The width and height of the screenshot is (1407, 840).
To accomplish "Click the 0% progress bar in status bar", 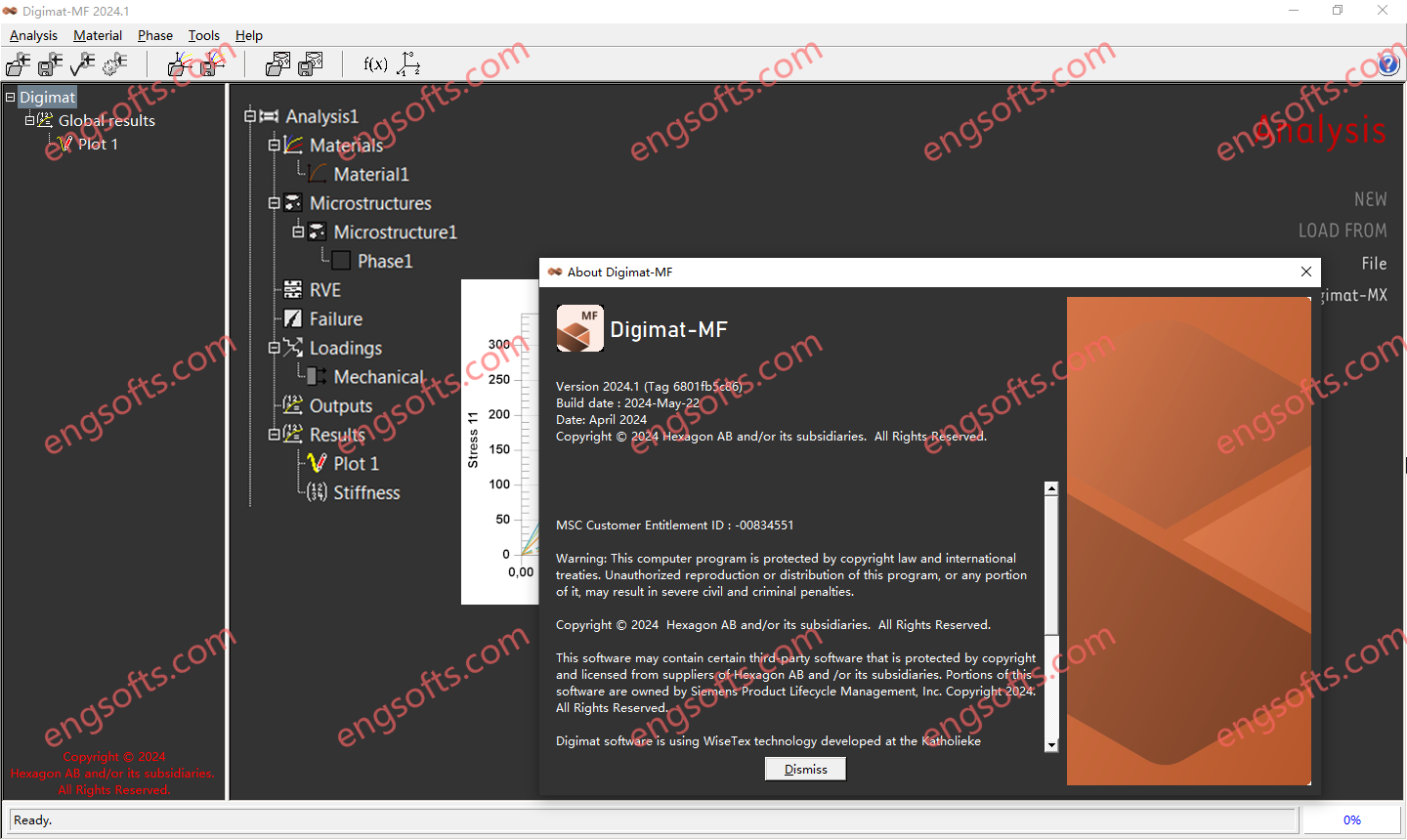I will click(1352, 820).
